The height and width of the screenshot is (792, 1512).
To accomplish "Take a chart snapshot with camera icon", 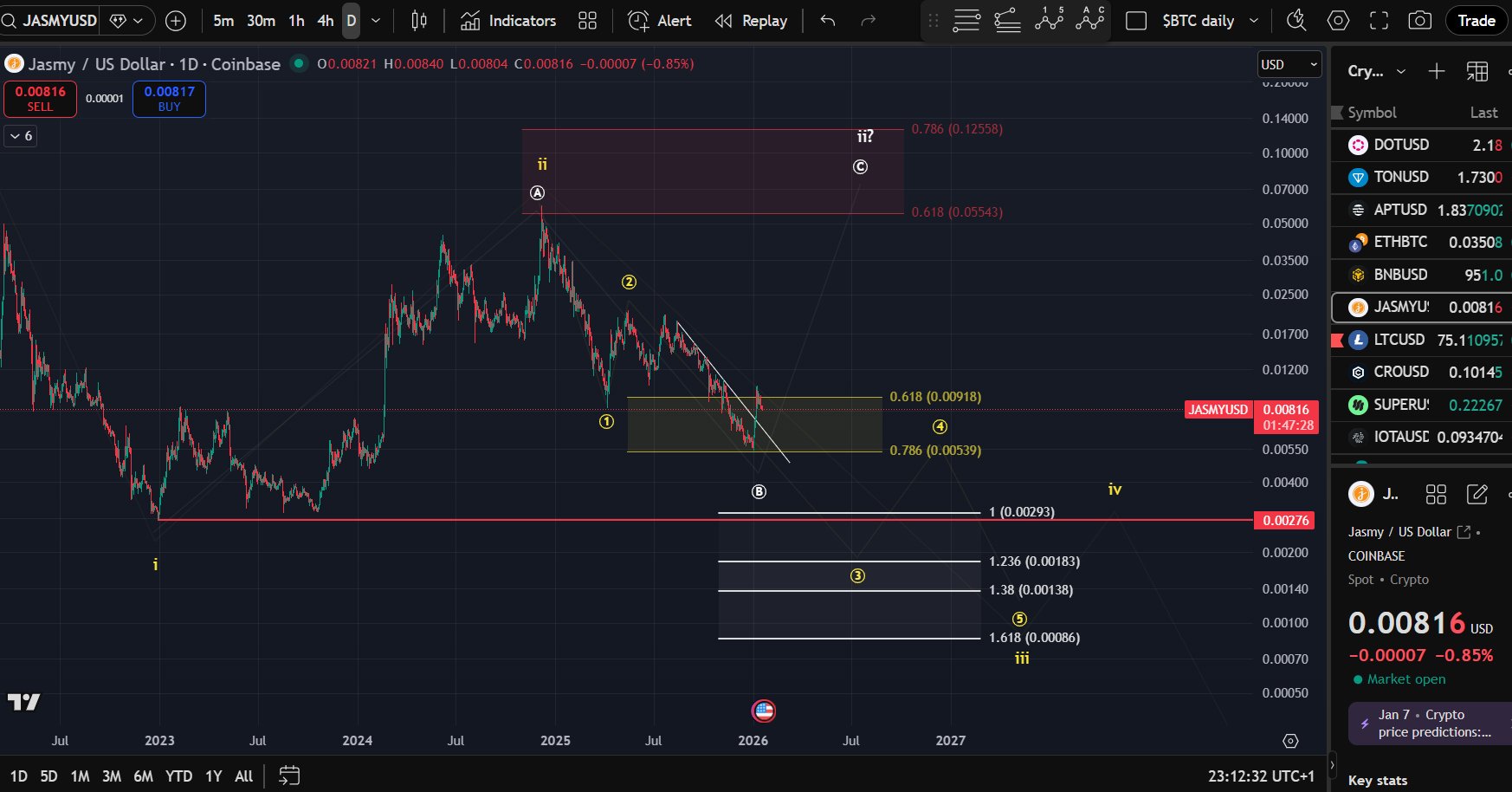I will pos(1420,21).
